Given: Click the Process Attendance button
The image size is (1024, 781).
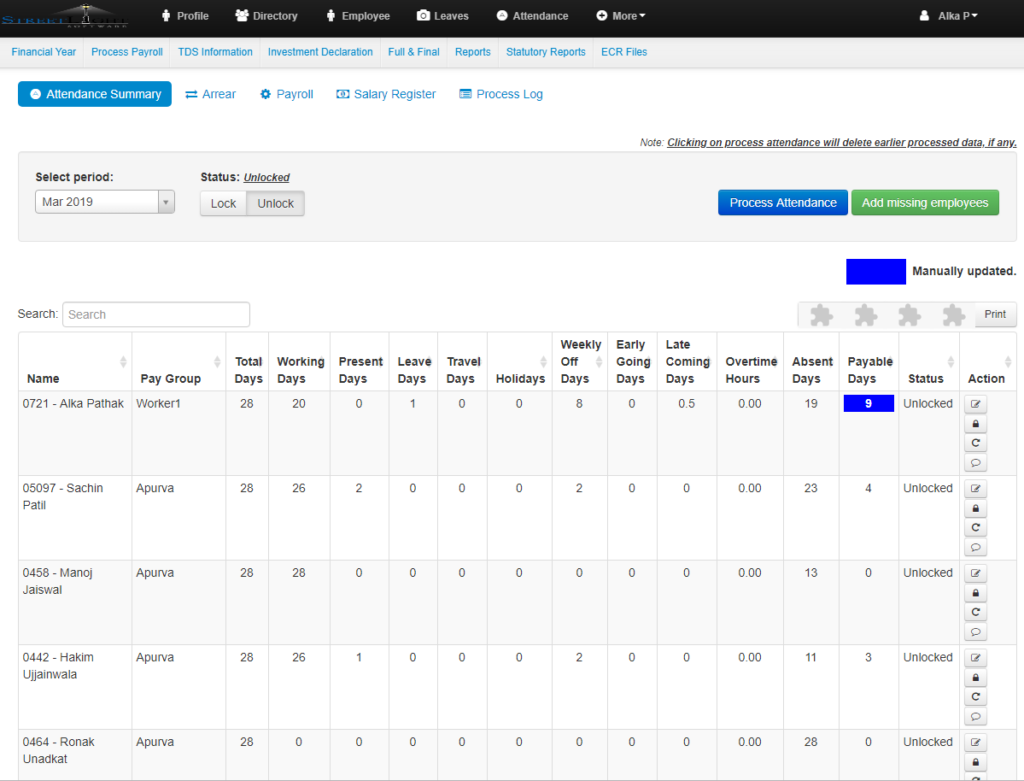Looking at the screenshot, I should point(782,202).
